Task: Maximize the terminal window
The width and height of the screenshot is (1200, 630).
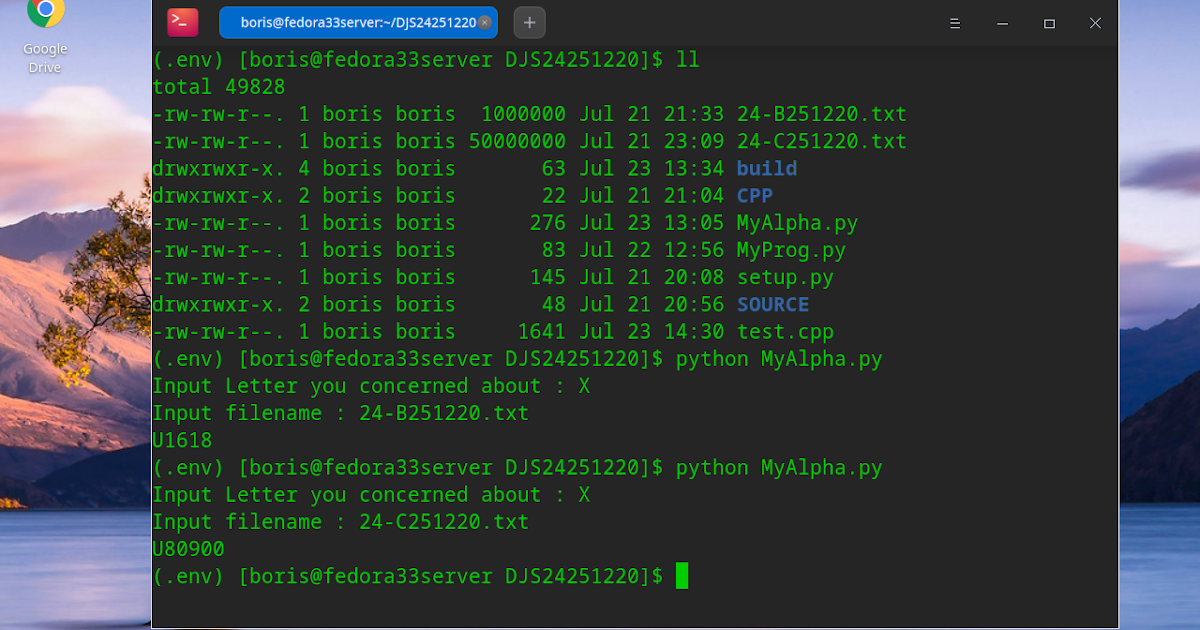Action: pyautogui.click(x=1048, y=22)
